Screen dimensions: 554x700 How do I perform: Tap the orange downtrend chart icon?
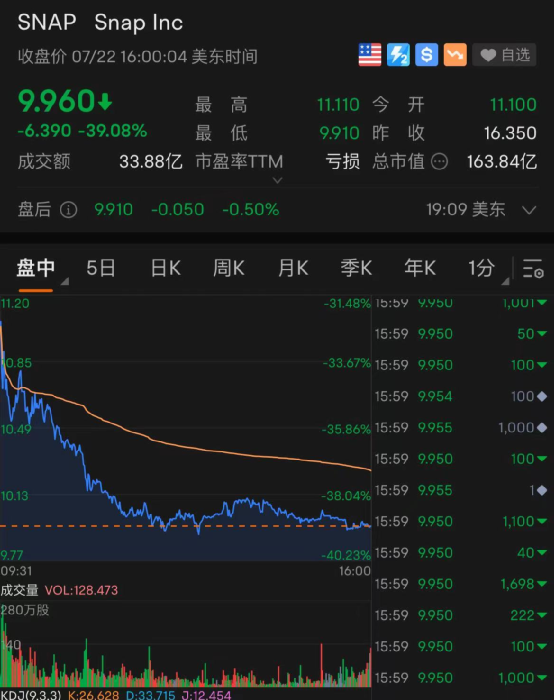point(455,55)
